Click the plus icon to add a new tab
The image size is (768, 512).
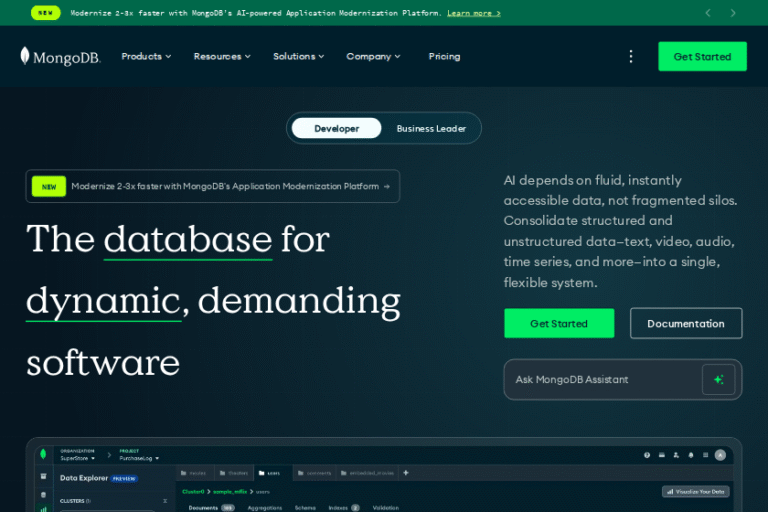point(405,472)
